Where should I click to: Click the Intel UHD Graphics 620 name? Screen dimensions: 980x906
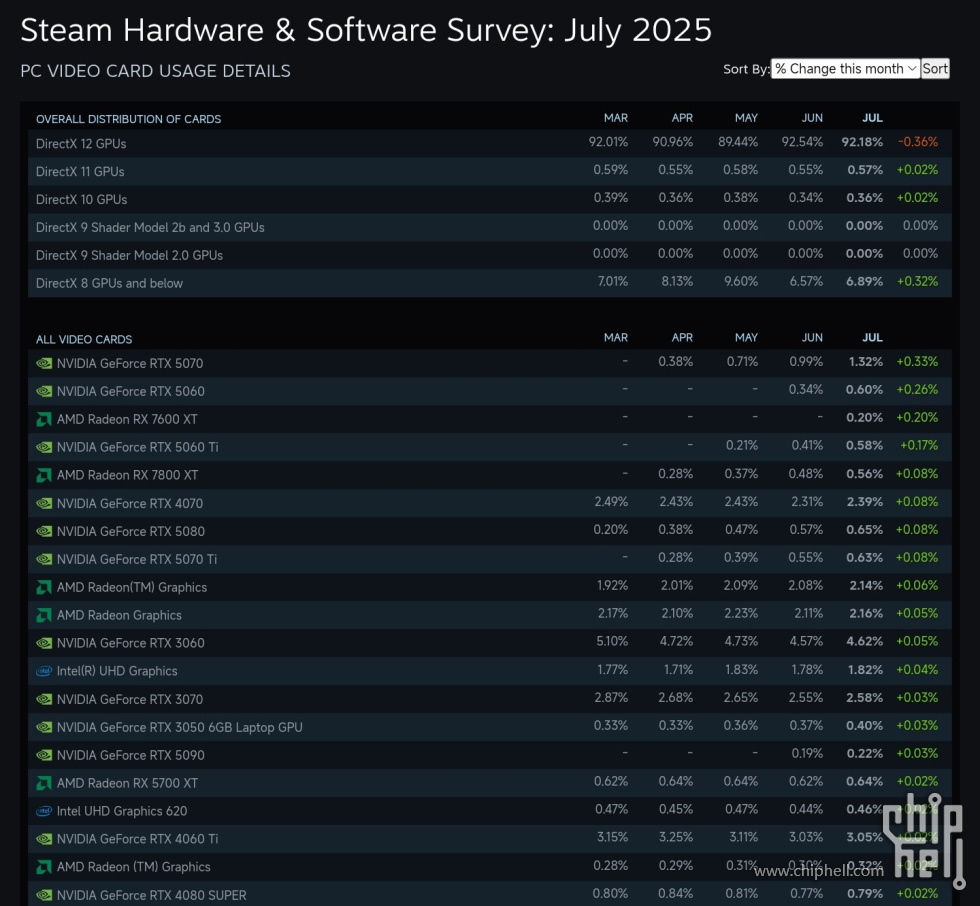coord(122,812)
